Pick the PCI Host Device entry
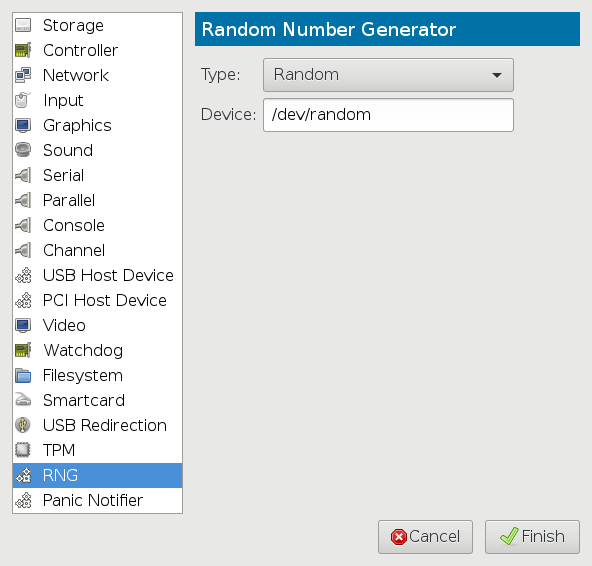This screenshot has height=566, width=592. point(97,300)
